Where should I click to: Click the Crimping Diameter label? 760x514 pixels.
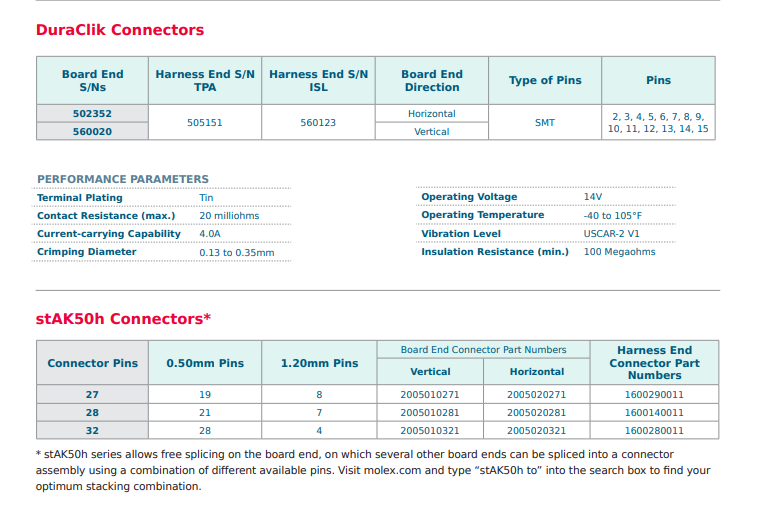(86, 252)
